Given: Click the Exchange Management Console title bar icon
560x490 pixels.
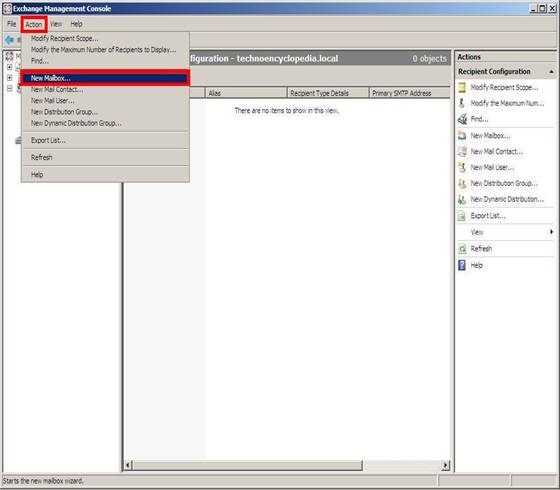Looking at the screenshot, I should [x=7, y=9].
